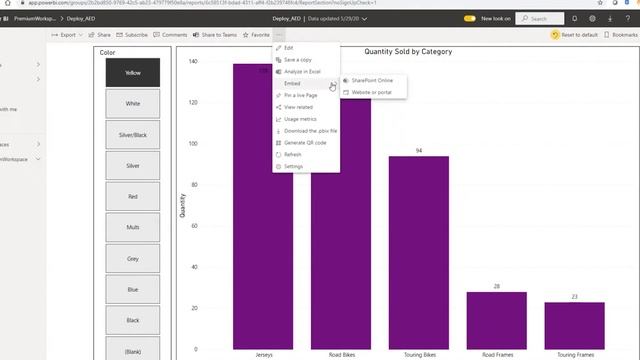640x360 pixels.
Task: Click the Road Frames bar in chart
Action: coord(497,321)
